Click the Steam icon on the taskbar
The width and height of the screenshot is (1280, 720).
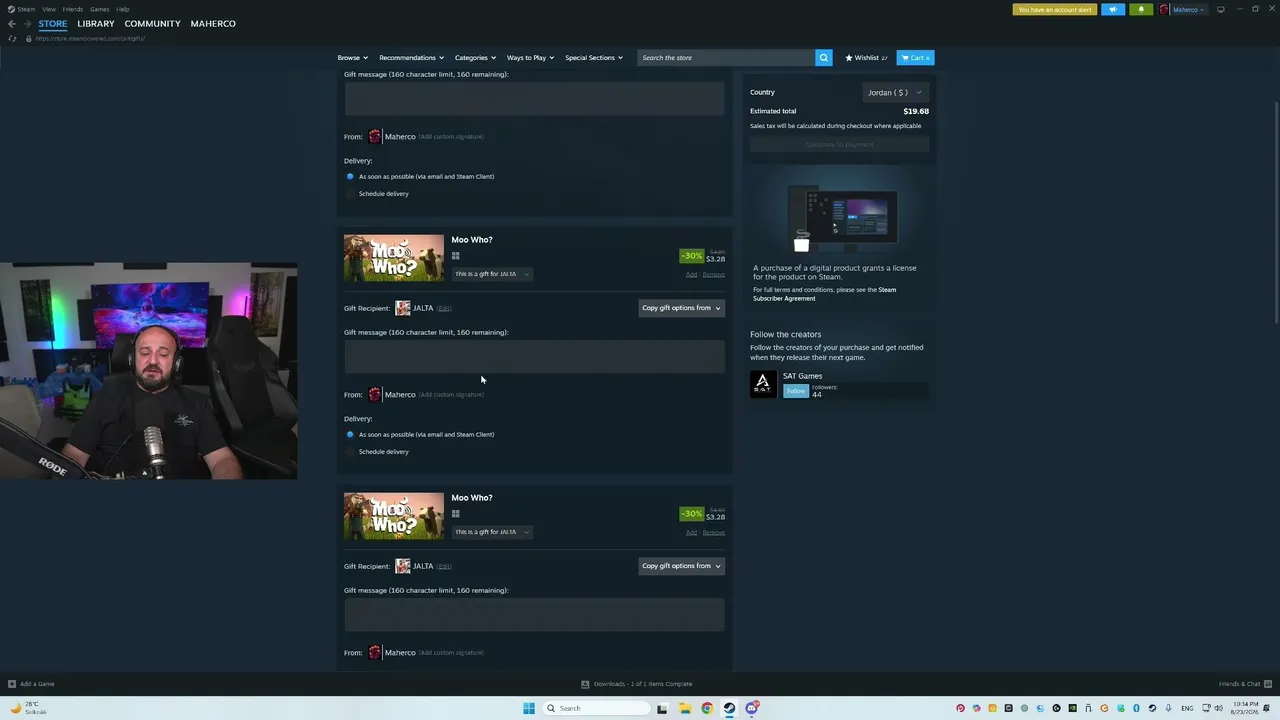pos(729,708)
